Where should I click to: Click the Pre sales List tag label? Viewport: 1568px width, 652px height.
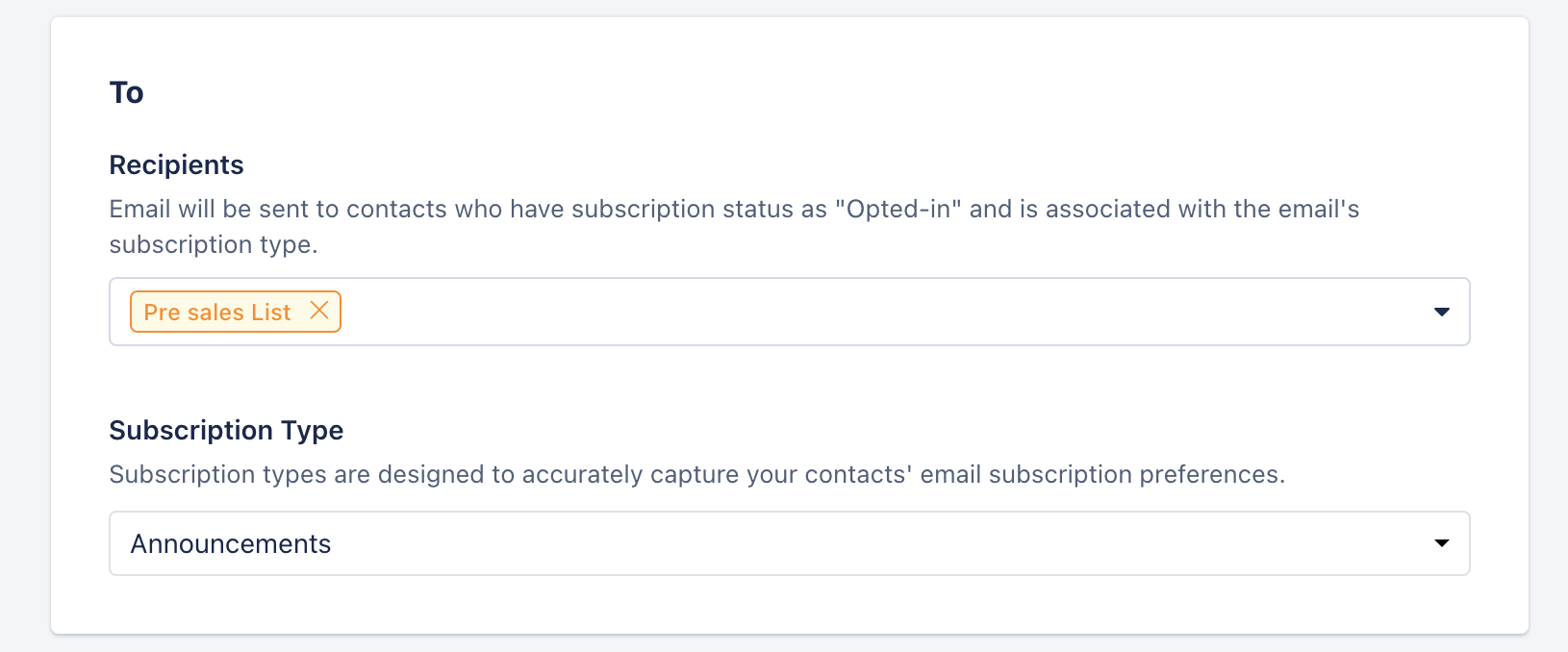pos(217,313)
